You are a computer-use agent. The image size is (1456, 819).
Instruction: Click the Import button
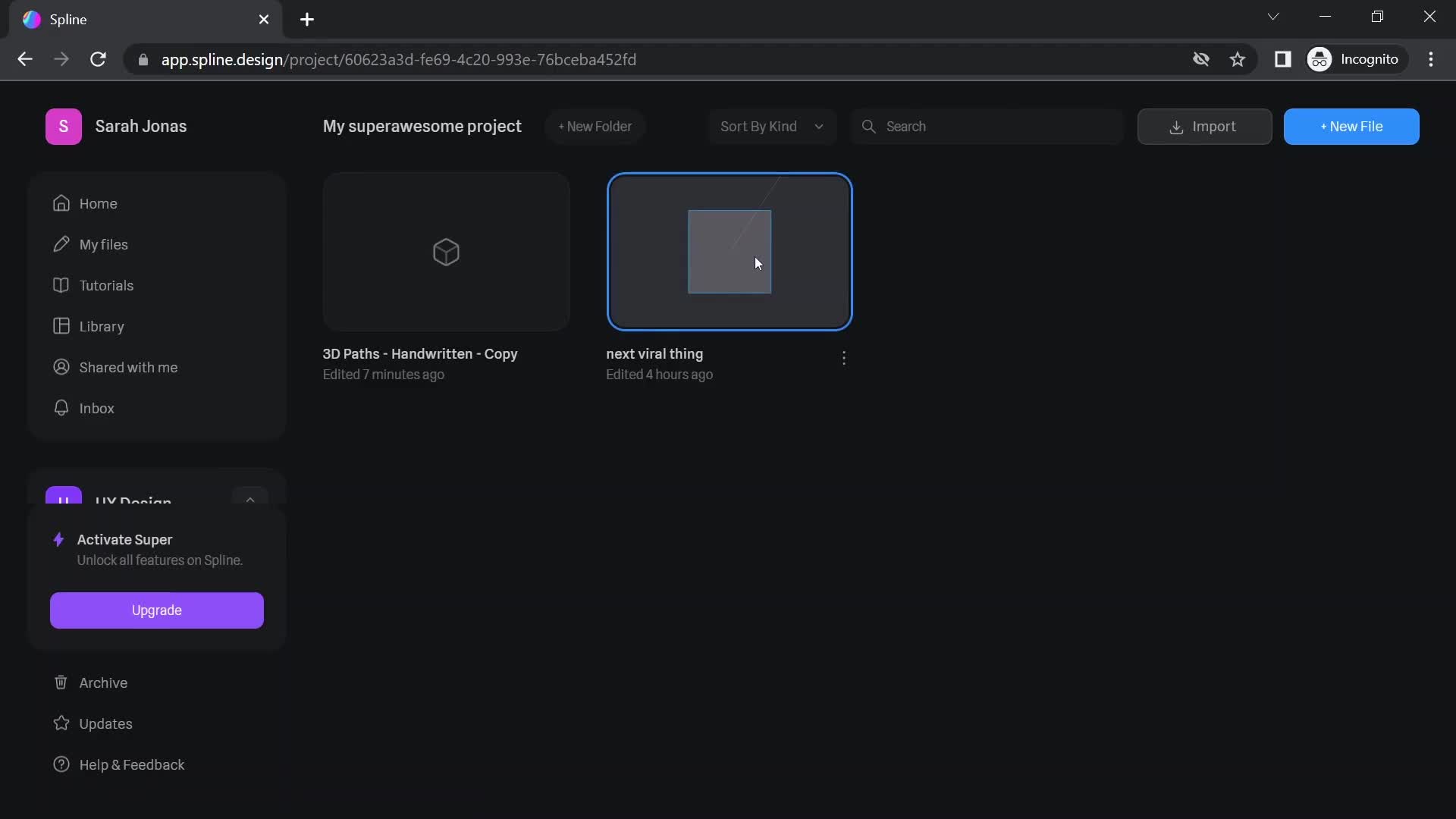1204,127
